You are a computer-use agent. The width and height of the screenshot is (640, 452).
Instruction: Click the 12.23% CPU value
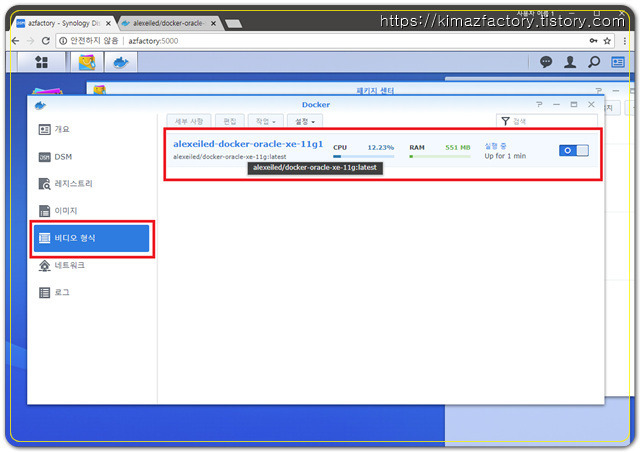pyautogui.click(x=380, y=147)
